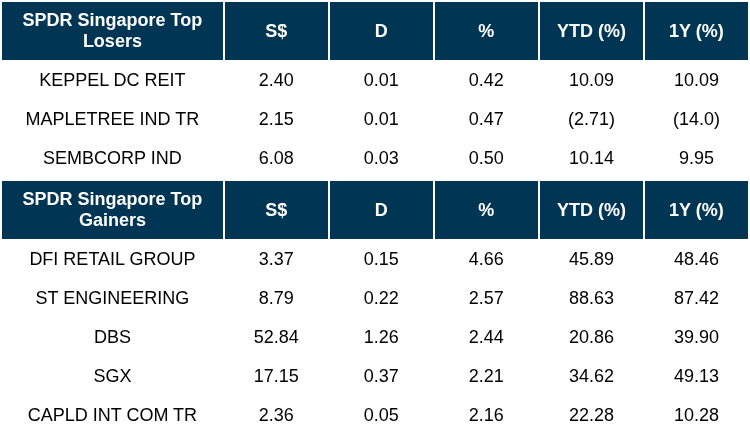Select the ST ENGINEERING stock name
The image size is (750, 436).
(x=112, y=298)
